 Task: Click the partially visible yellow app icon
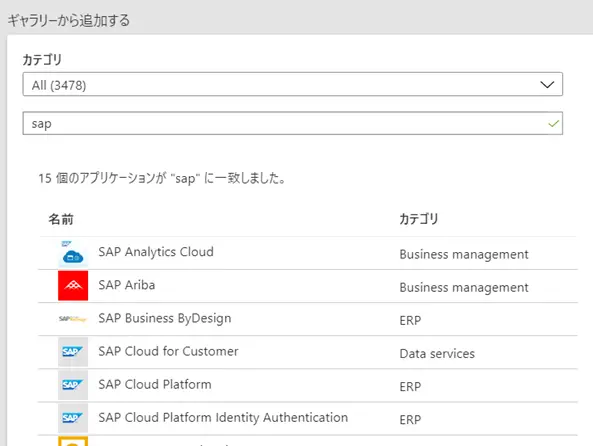click(73, 441)
